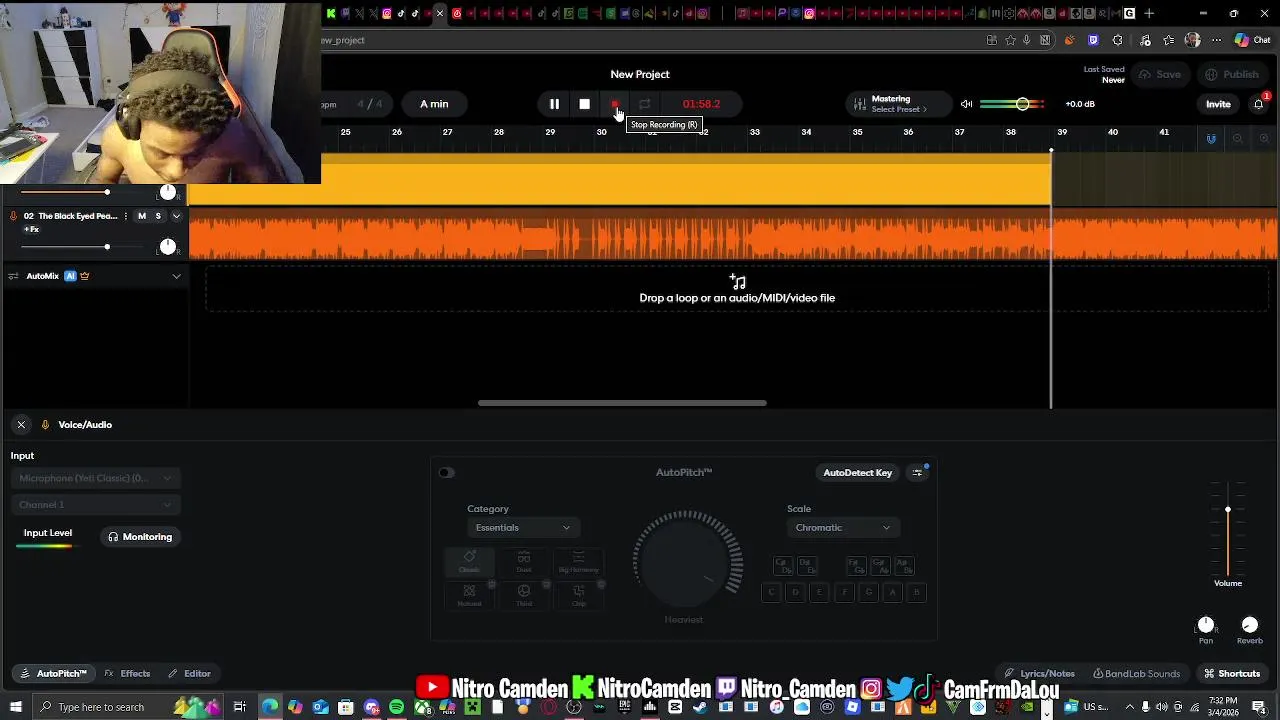Screen dimensions: 1280x720
Task: Click the Pan knob in the panel
Action: pyautogui.click(x=1206, y=626)
